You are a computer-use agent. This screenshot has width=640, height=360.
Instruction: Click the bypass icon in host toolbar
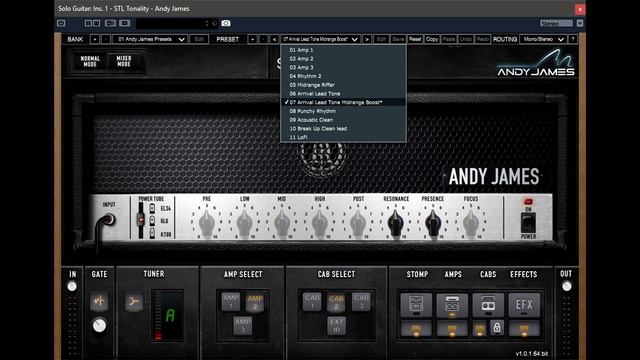pos(61,23)
